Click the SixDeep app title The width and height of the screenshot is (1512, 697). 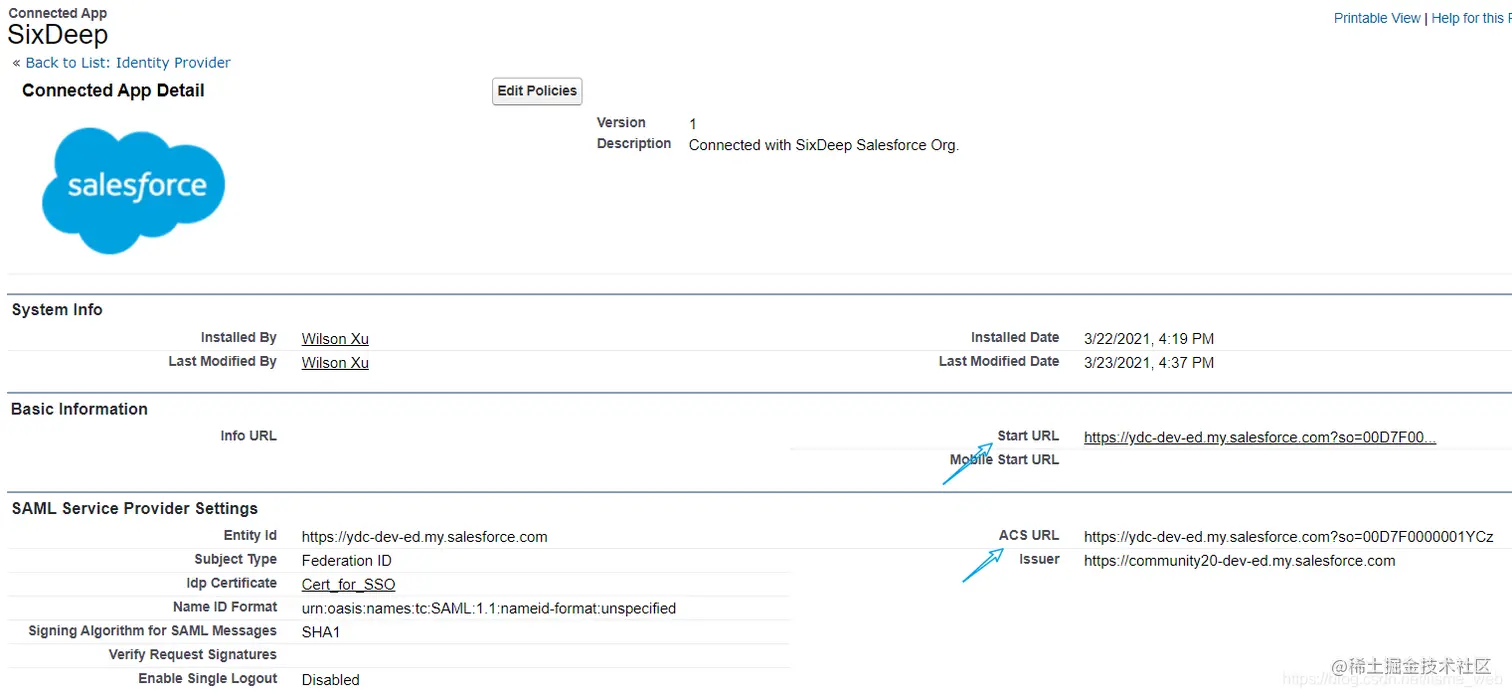pos(57,35)
